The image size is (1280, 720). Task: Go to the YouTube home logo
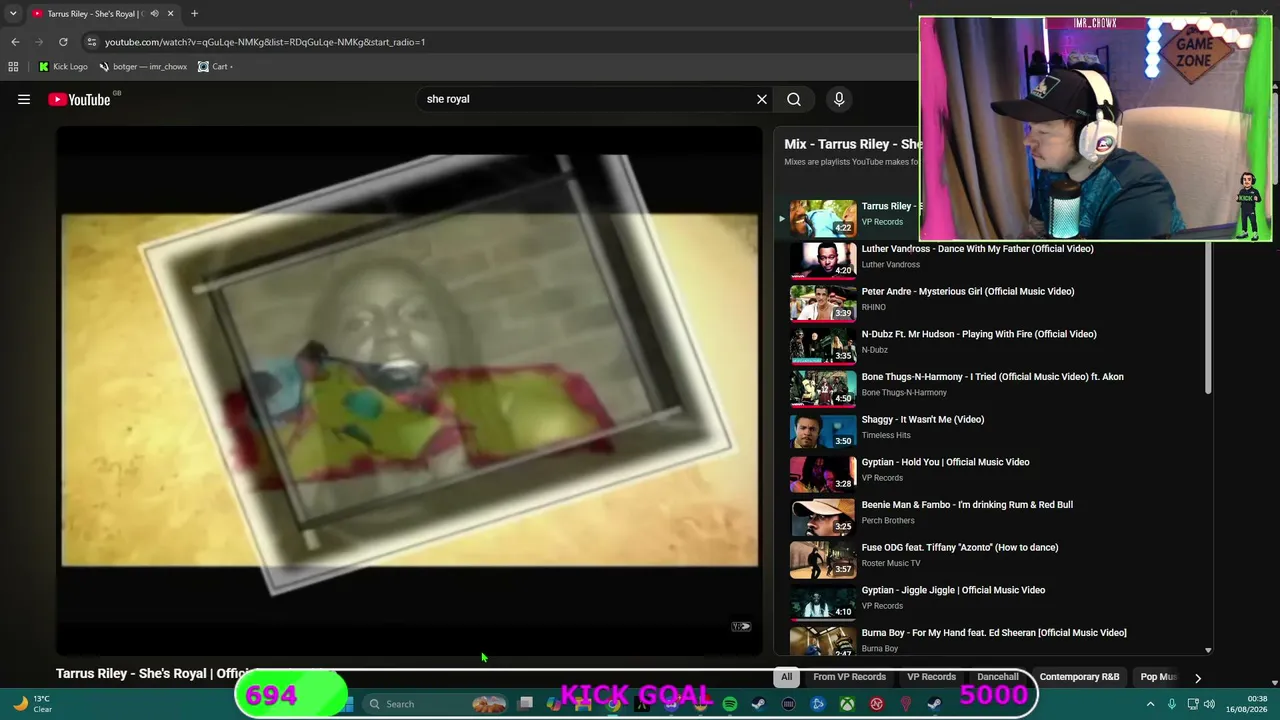[79, 99]
